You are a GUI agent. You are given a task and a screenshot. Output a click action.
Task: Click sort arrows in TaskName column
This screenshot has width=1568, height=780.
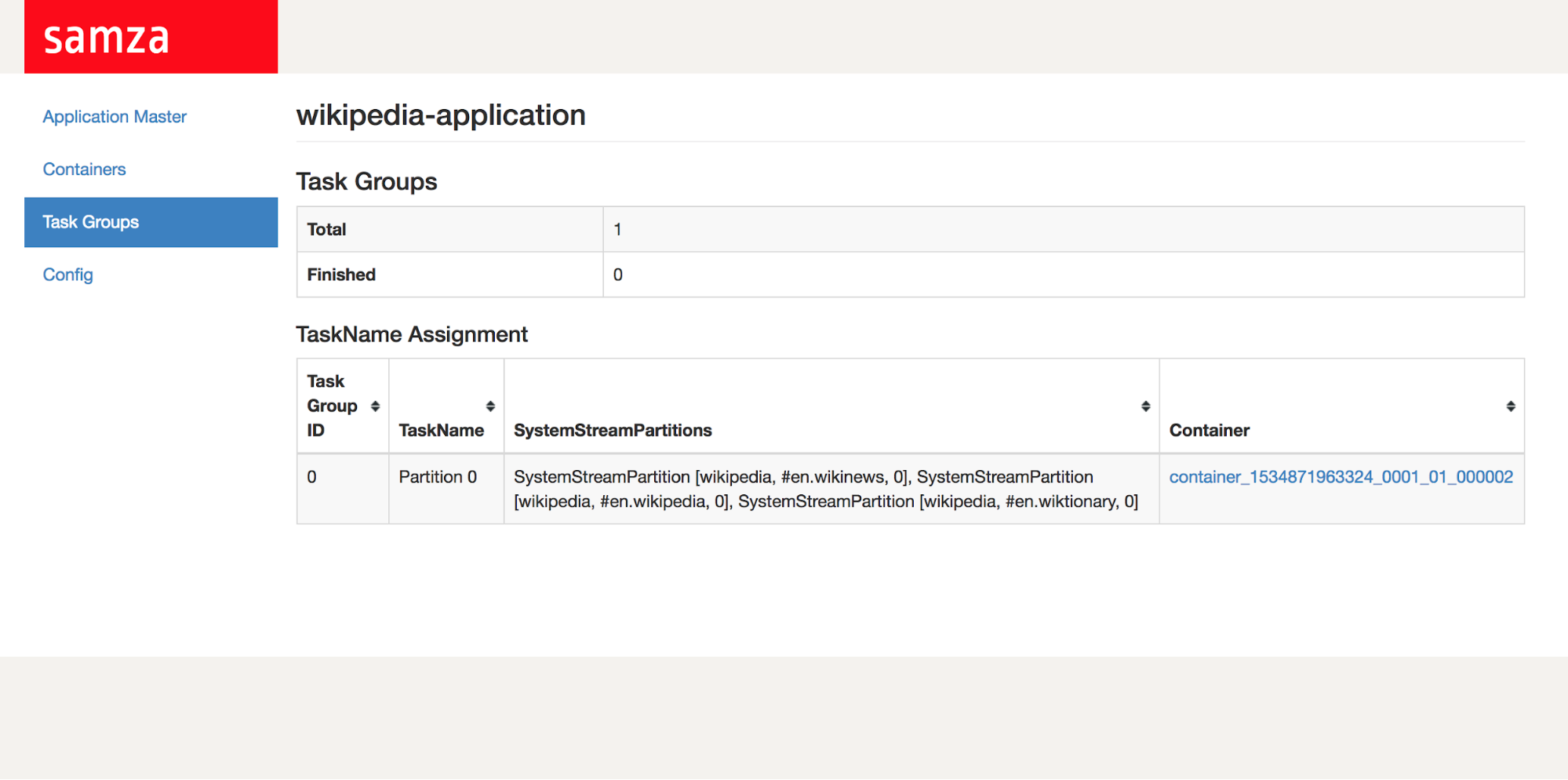(x=490, y=406)
